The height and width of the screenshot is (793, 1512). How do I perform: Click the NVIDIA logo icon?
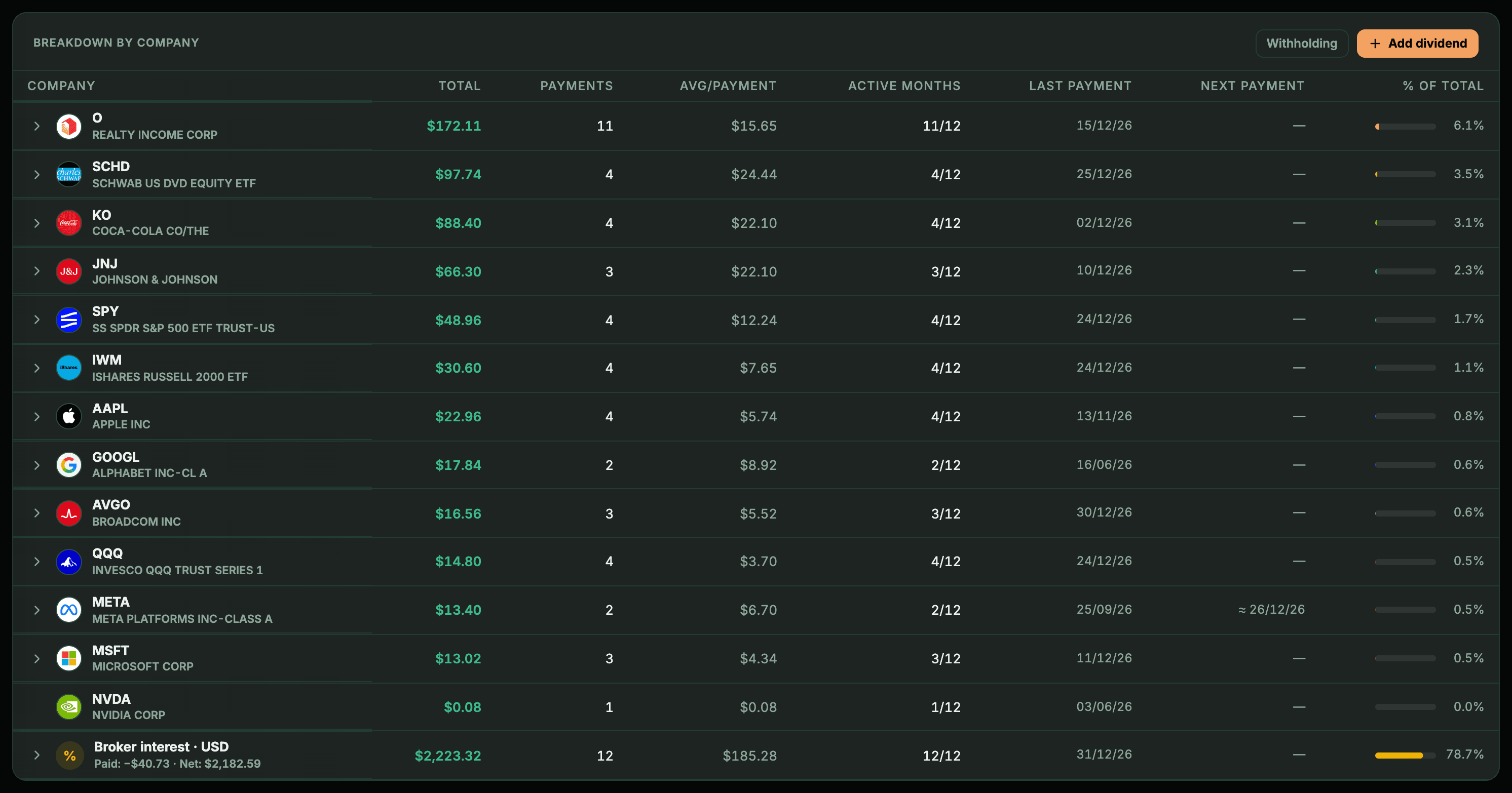point(69,707)
